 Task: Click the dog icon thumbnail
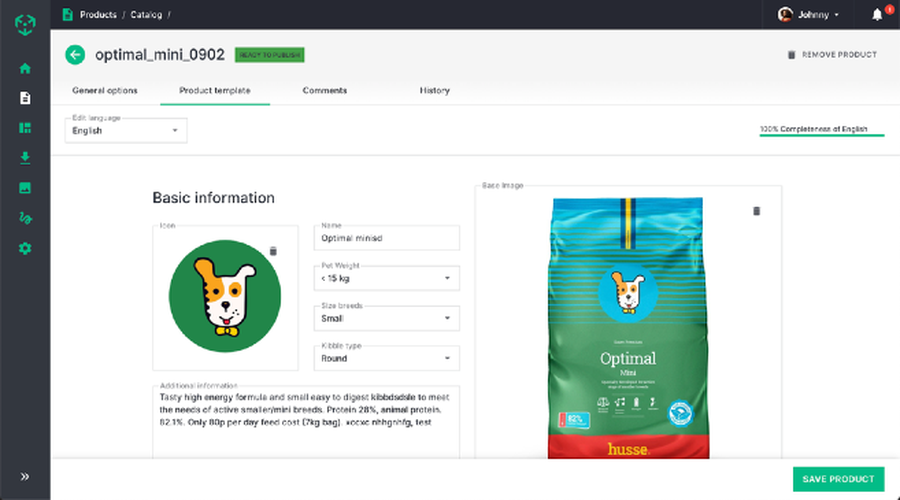(225, 296)
